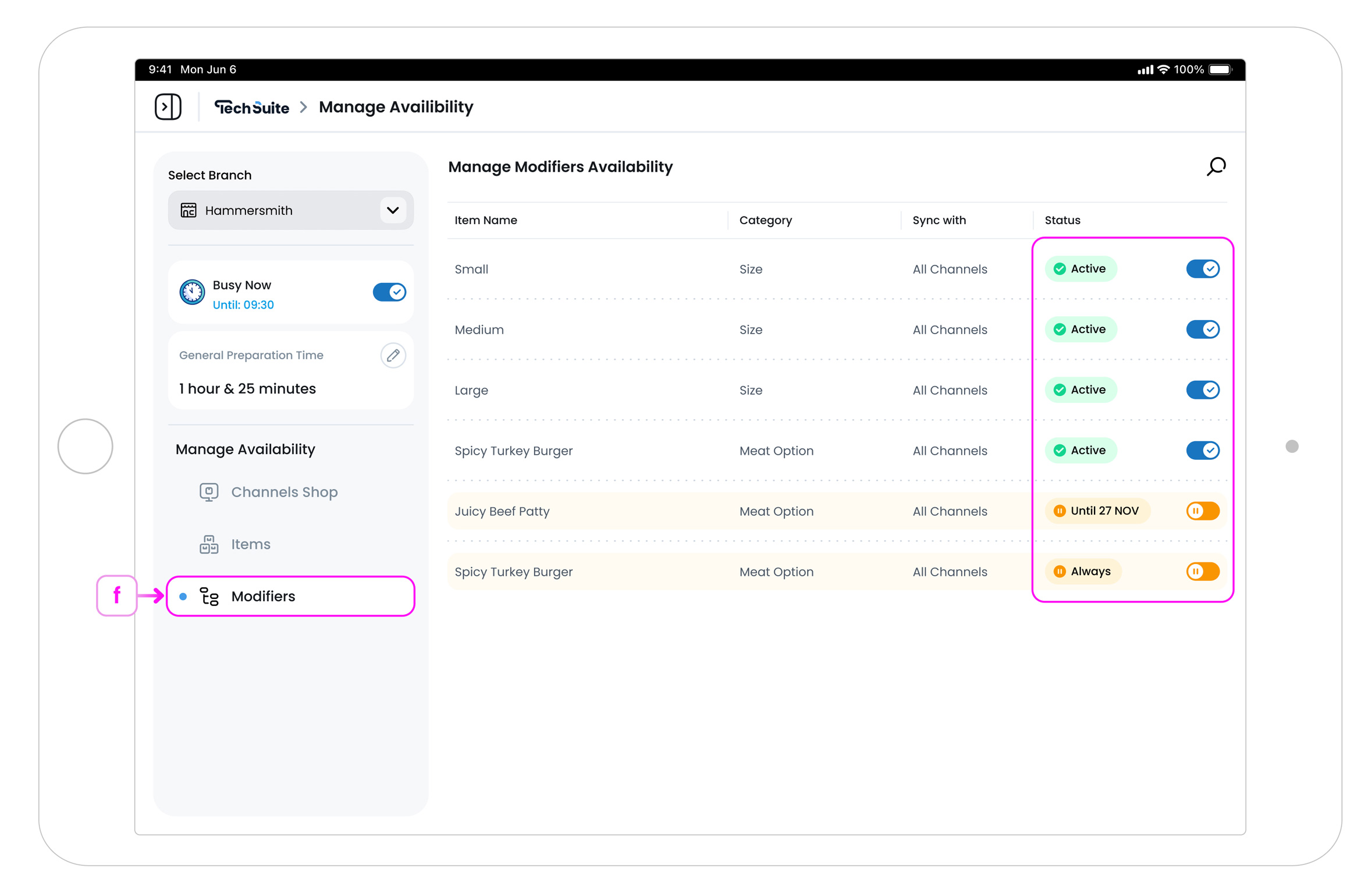The image size is (1372, 893).
Task: Select the Modifiers menu entry
Action: click(x=263, y=596)
